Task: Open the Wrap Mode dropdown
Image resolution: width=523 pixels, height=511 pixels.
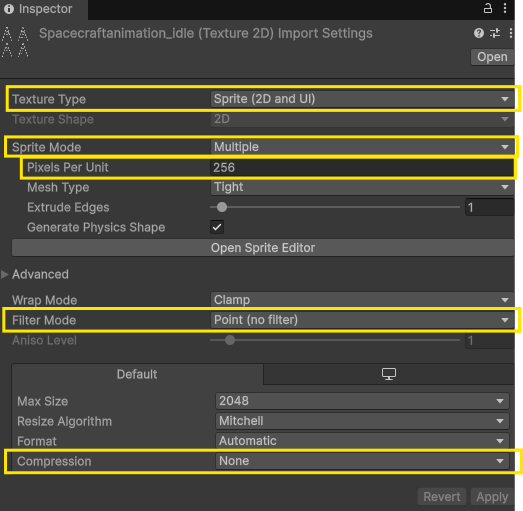Action: coord(362,300)
